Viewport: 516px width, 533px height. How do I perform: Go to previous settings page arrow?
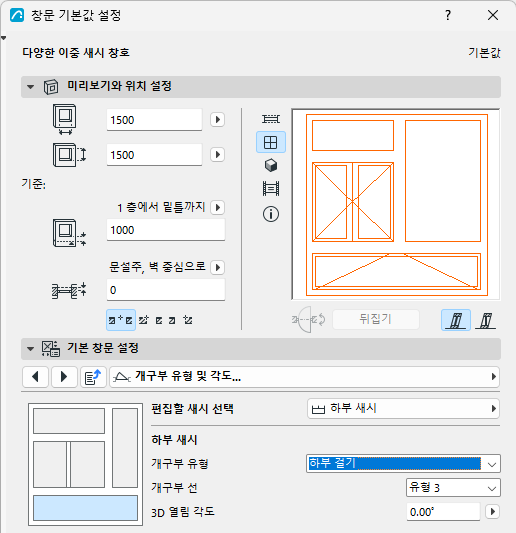(x=35, y=377)
